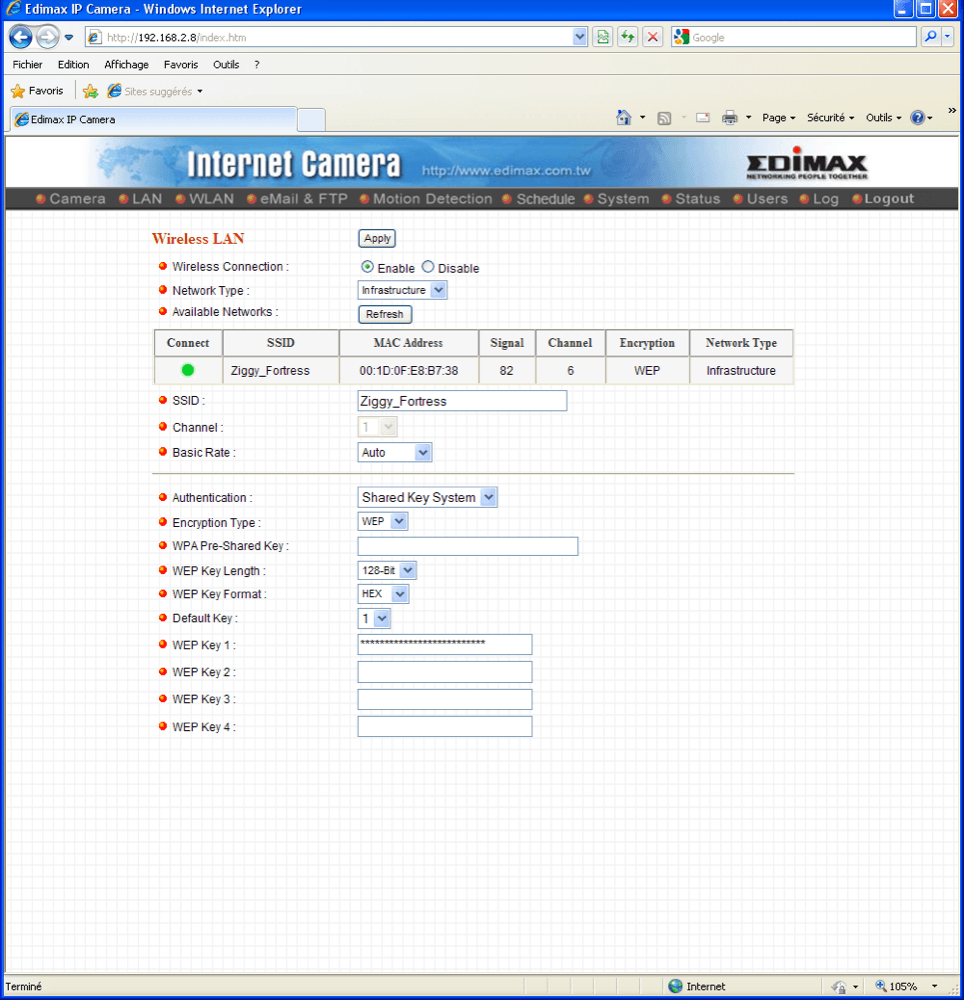The height and width of the screenshot is (1000, 964).
Task: Click the Edimax logo
Action: coord(807,163)
